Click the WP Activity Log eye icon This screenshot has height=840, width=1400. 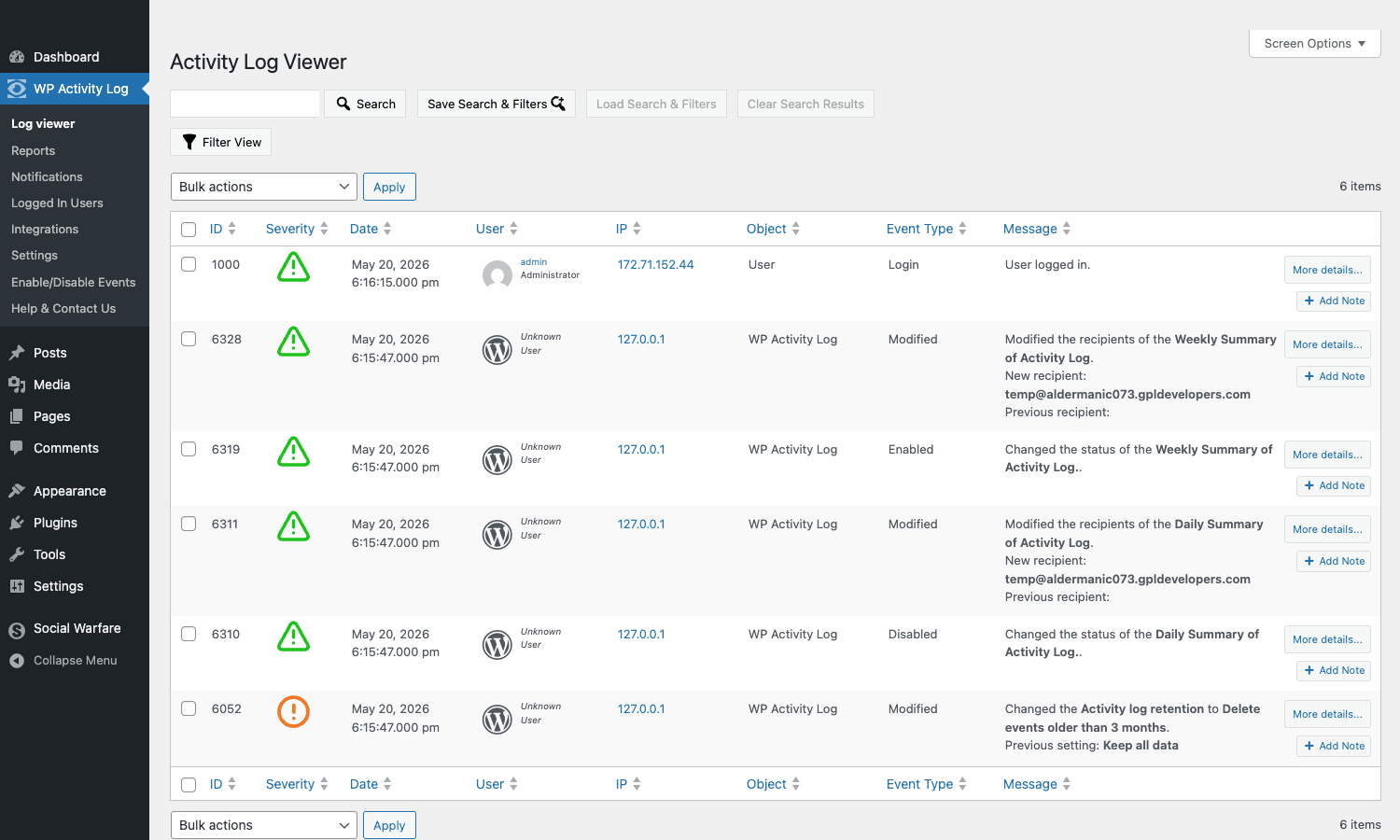[17, 89]
